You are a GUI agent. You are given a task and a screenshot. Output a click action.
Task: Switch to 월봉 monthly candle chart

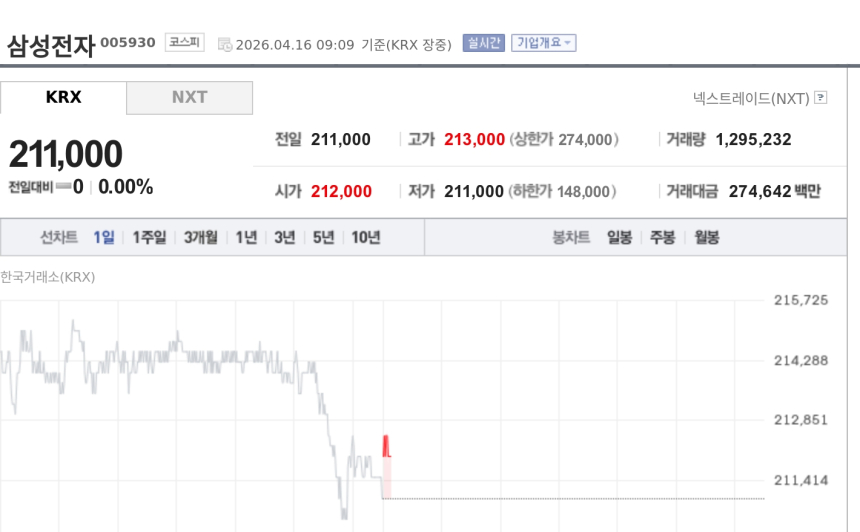[x=706, y=237]
